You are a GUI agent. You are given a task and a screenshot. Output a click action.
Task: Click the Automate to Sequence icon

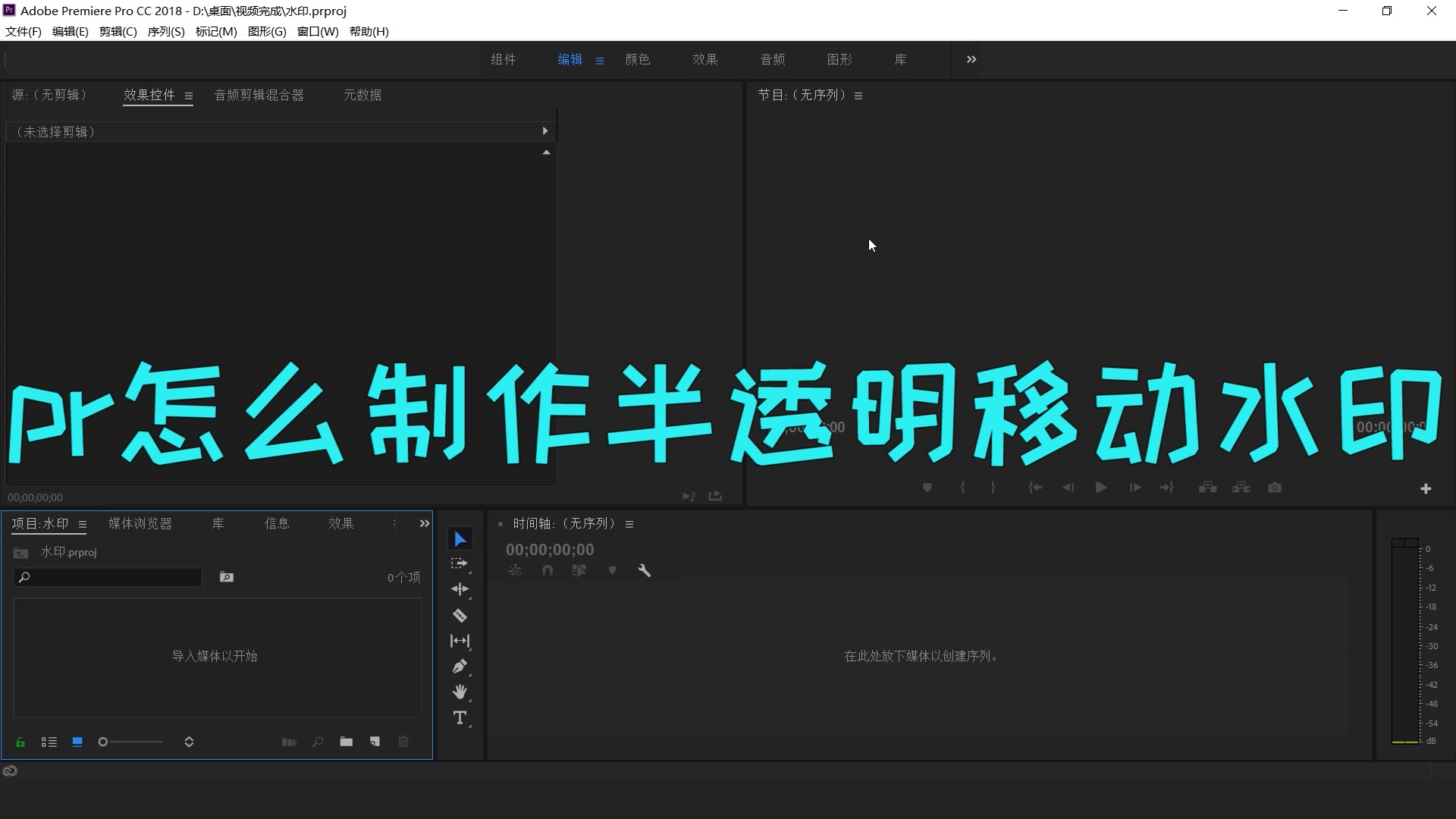[289, 742]
